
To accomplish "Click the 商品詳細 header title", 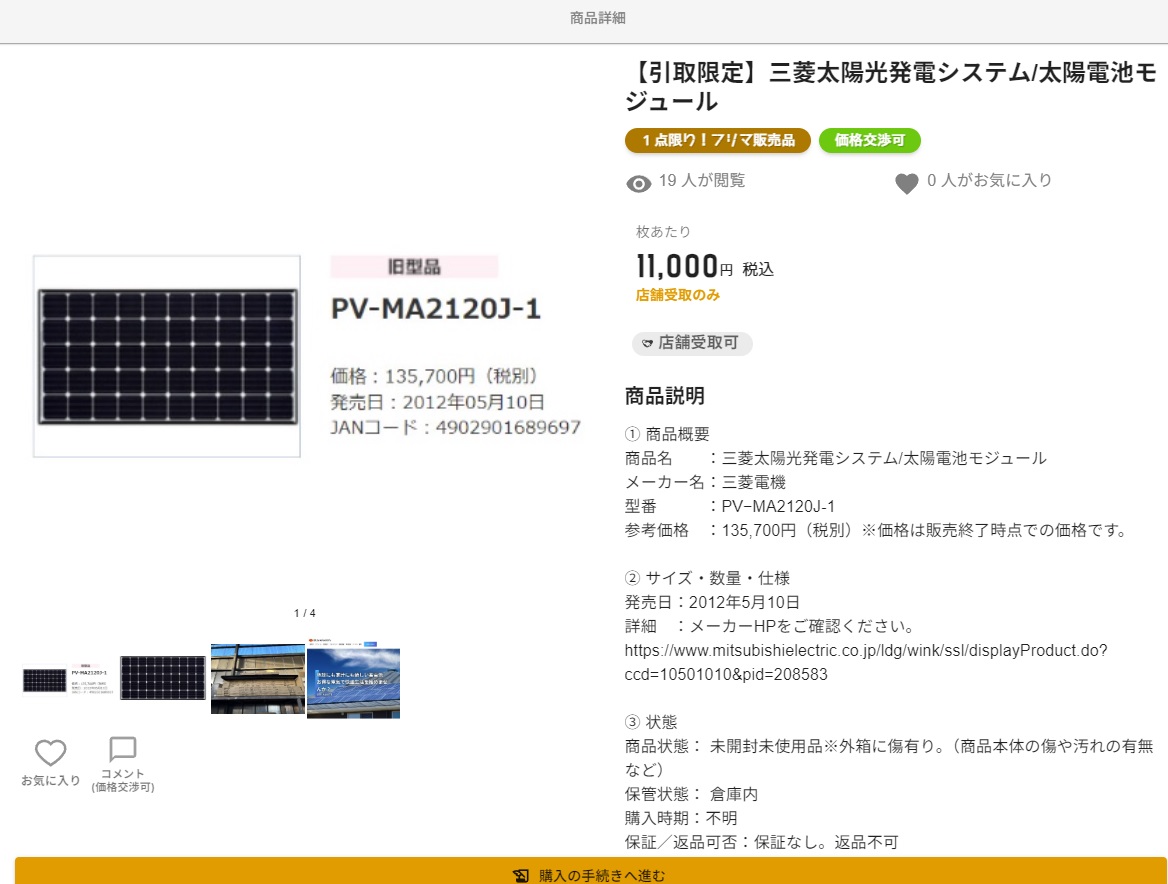I will click(597, 18).
